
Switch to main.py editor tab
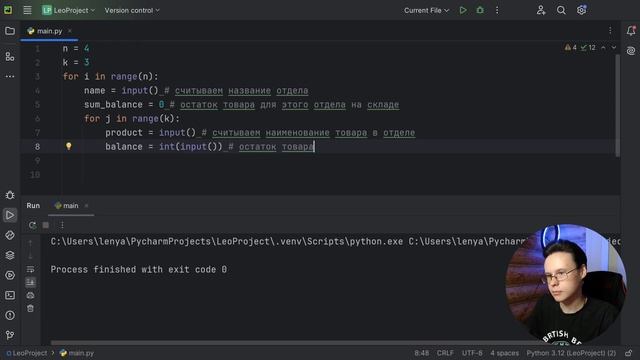point(49,31)
